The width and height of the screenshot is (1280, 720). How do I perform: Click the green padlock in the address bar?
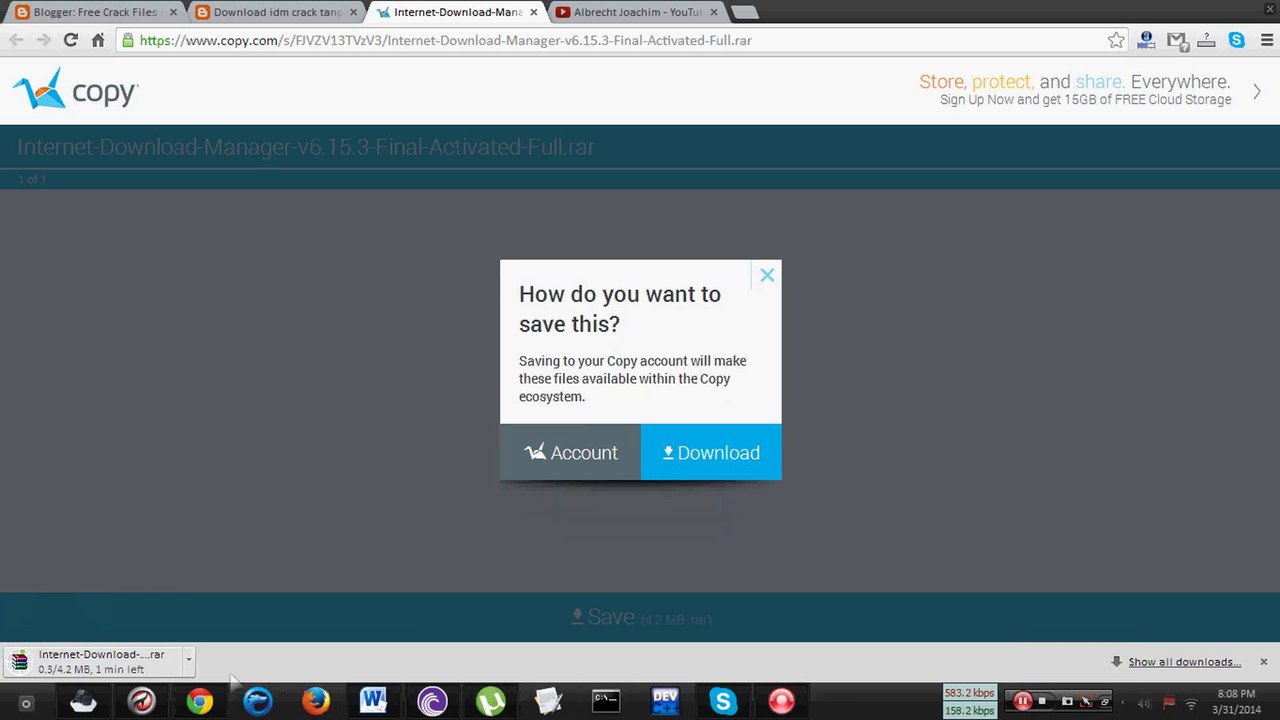click(x=127, y=41)
